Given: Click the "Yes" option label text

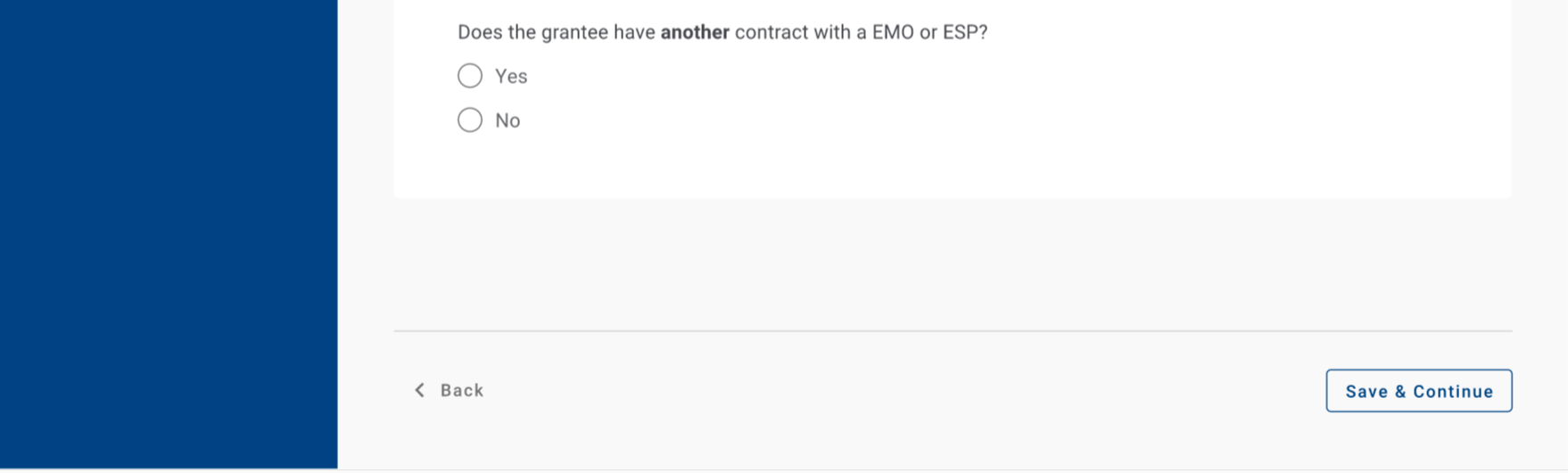Looking at the screenshot, I should (x=511, y=77).
